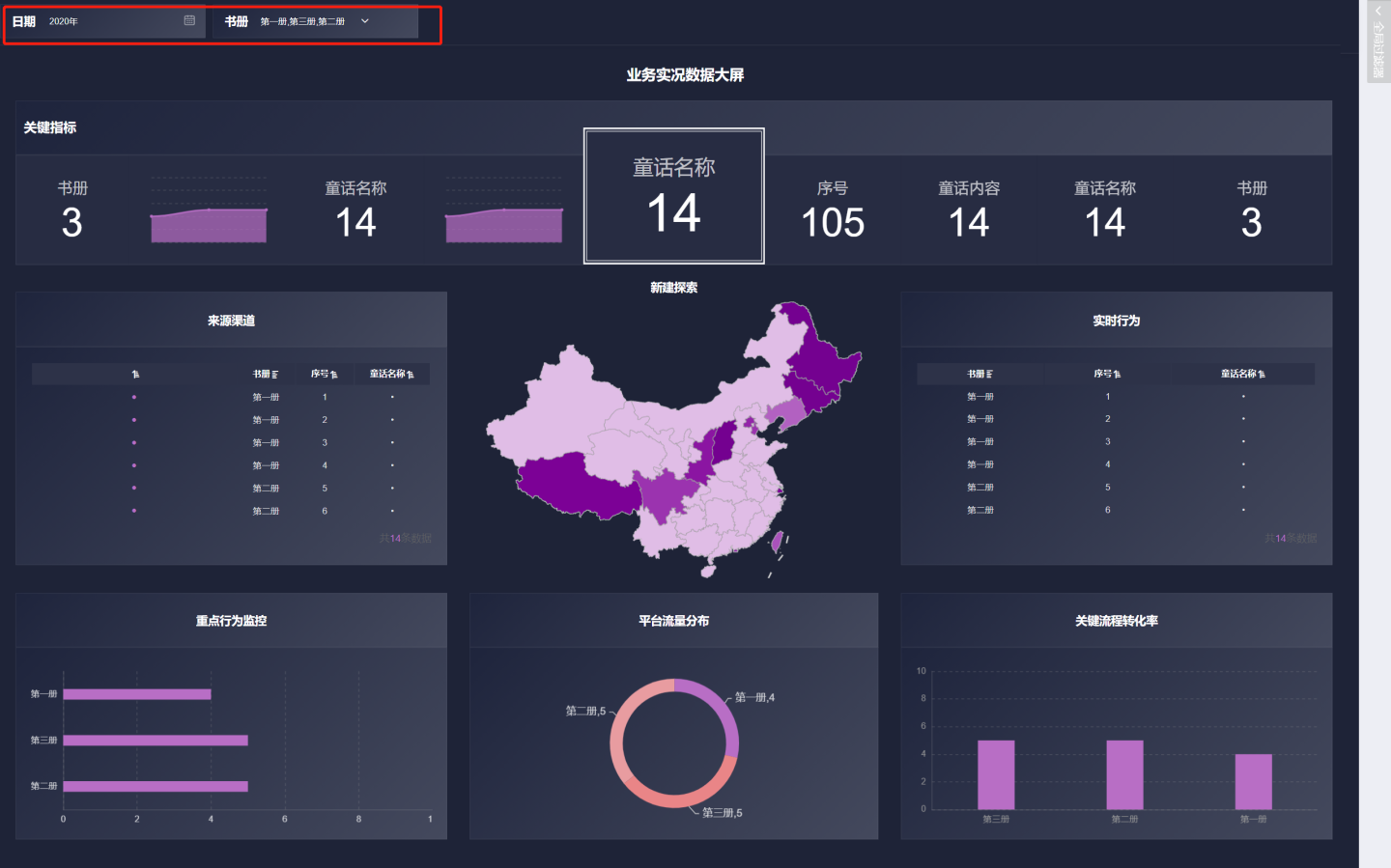The width and height of the screenshot is (1391, 868).
Task: Click 童话名称 sort icon in 实时行为 table
Action: click(1262, 375)
